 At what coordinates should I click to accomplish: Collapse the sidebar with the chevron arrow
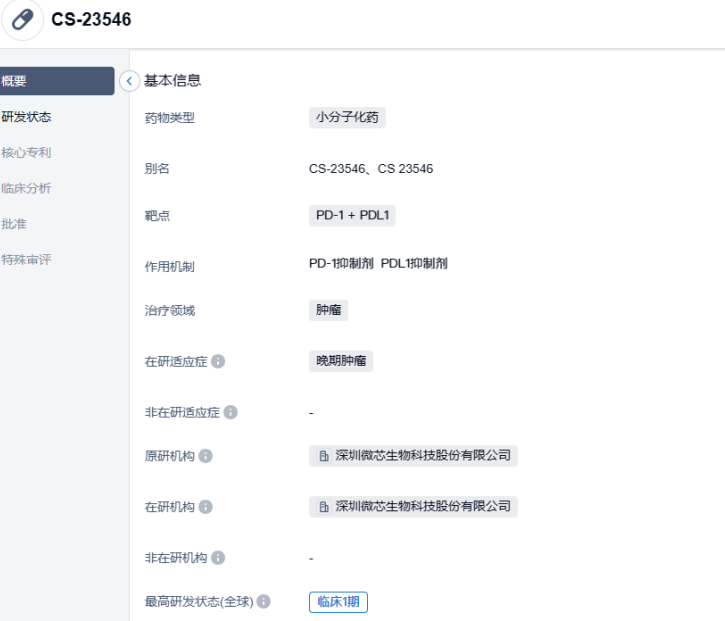tap(129, 81)
